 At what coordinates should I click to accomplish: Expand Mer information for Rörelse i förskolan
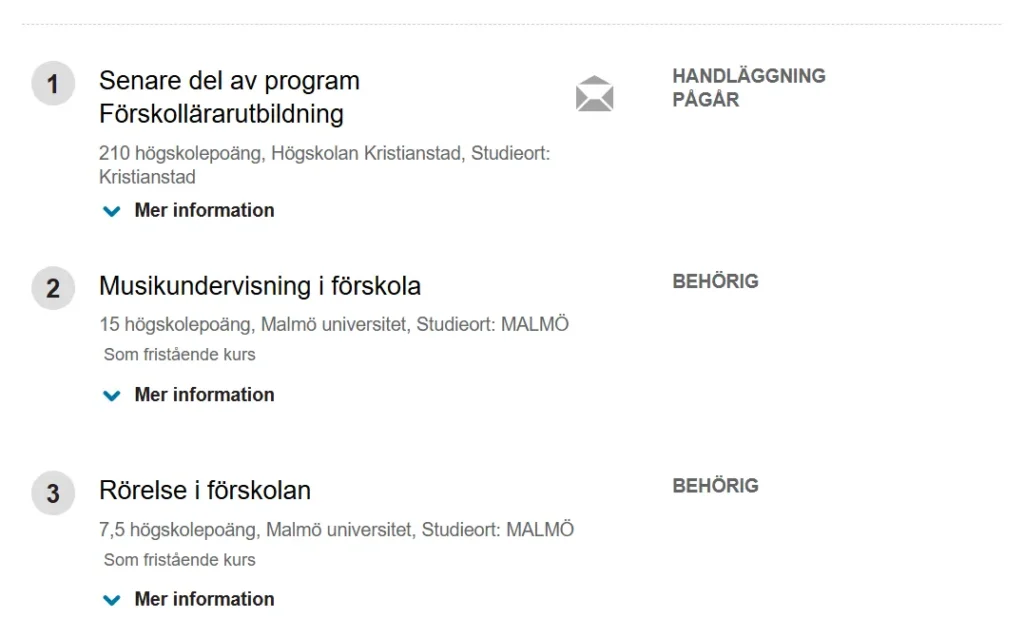[204, 598]
